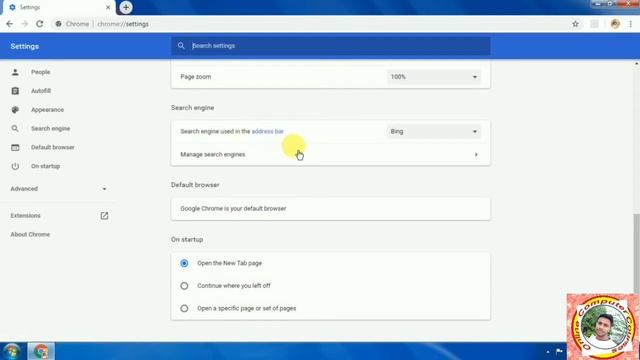Select Open a specific page or set of pages
Viewport: 640px width, 360px height.
[x=184, y=308]
